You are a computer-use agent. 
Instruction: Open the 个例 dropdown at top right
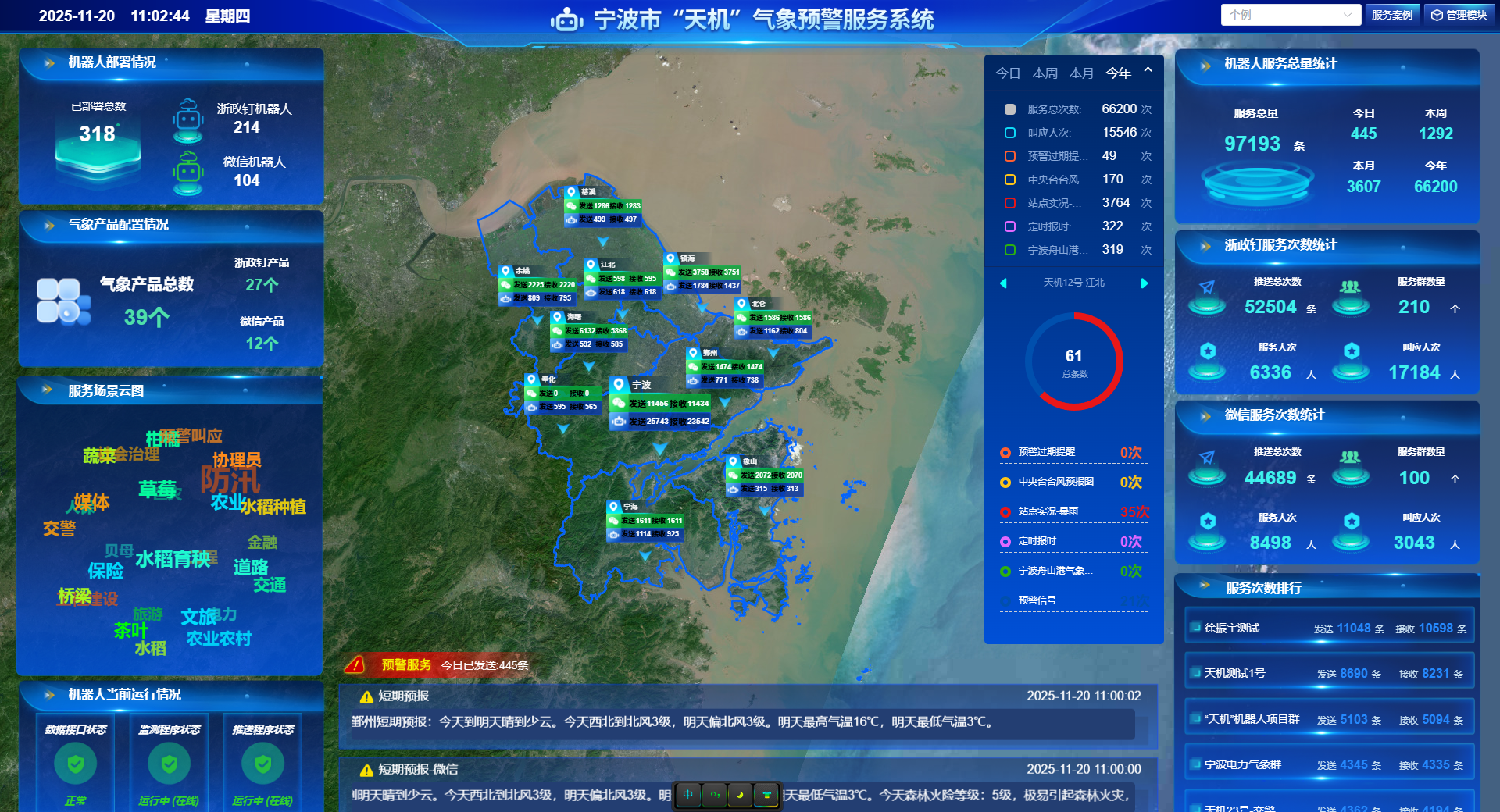(1290, 15)
